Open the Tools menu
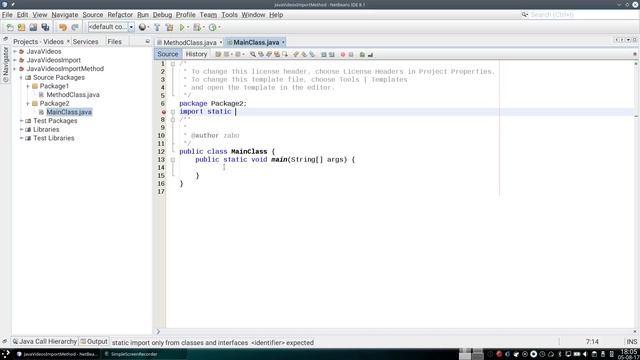Image resolution: width=640 pixels, height=360 pixels. [229, 15]
